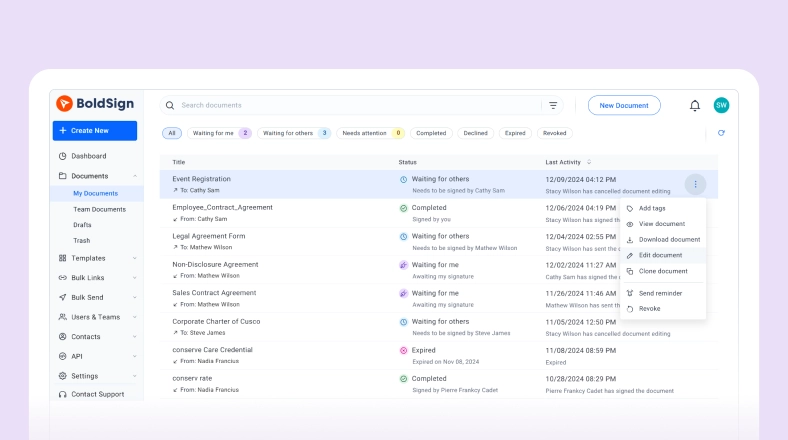Open the search filter options icon
Screen dimensions: 788x440
(x=553, y=105)
